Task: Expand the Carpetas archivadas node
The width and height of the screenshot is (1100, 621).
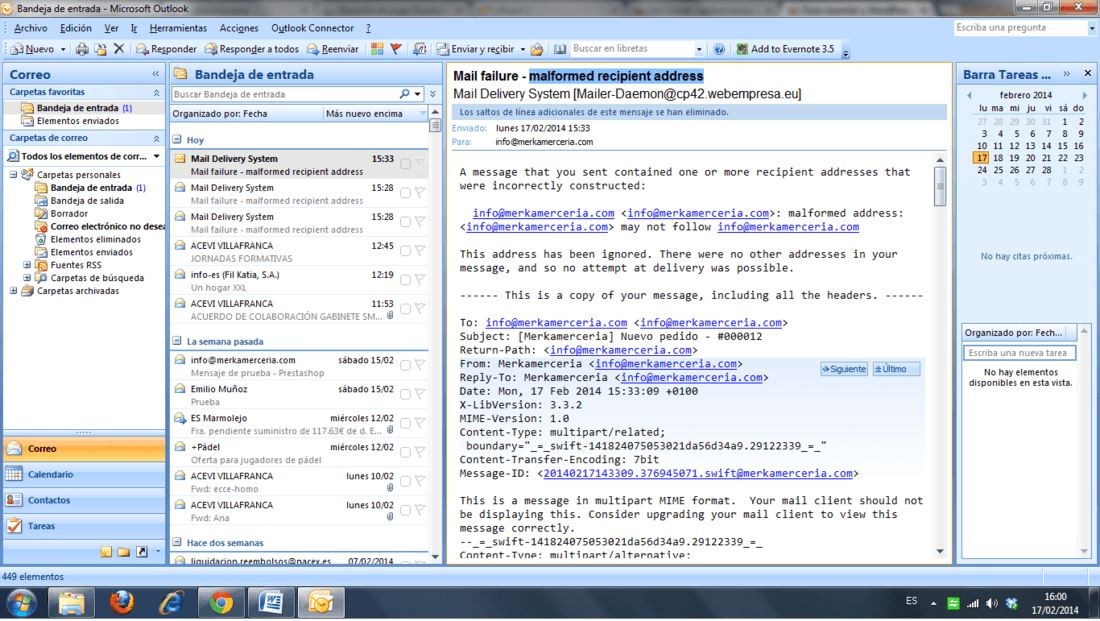Action: coord(13,291)
